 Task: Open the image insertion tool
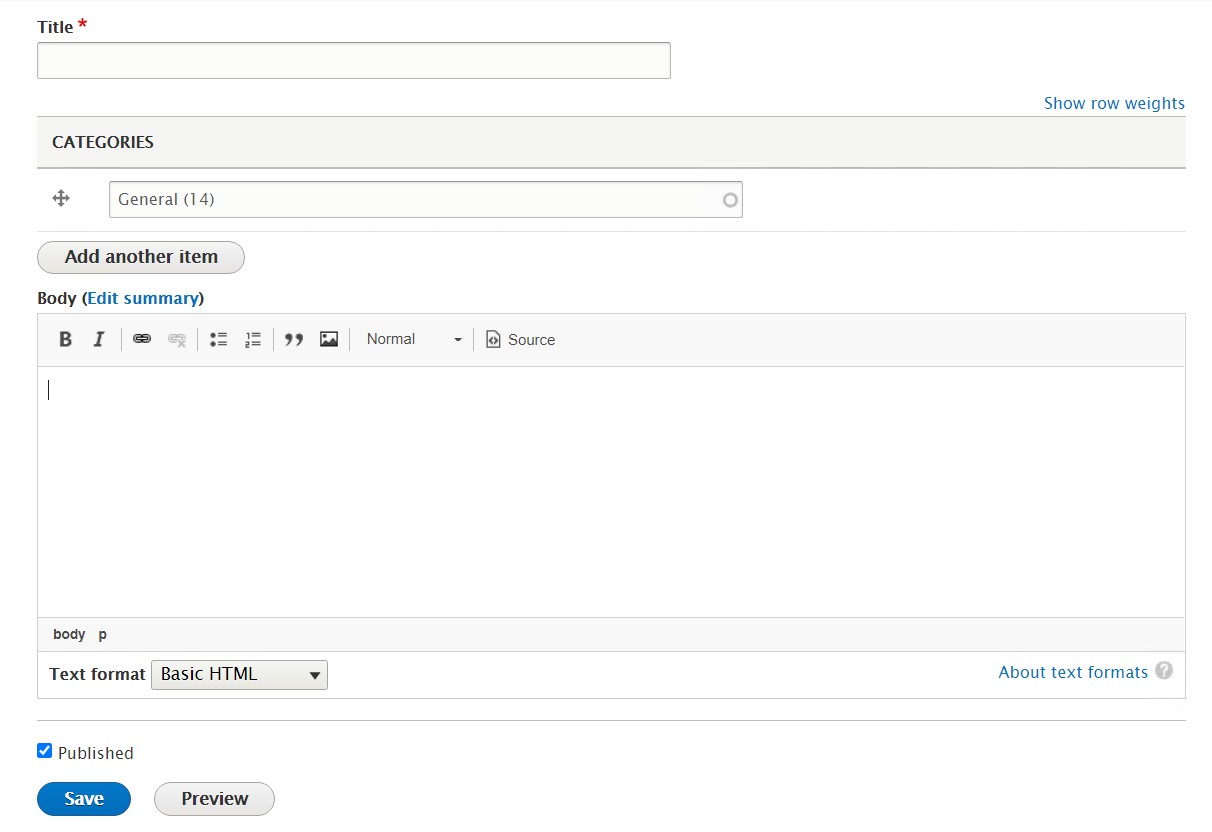pos(329,339)
